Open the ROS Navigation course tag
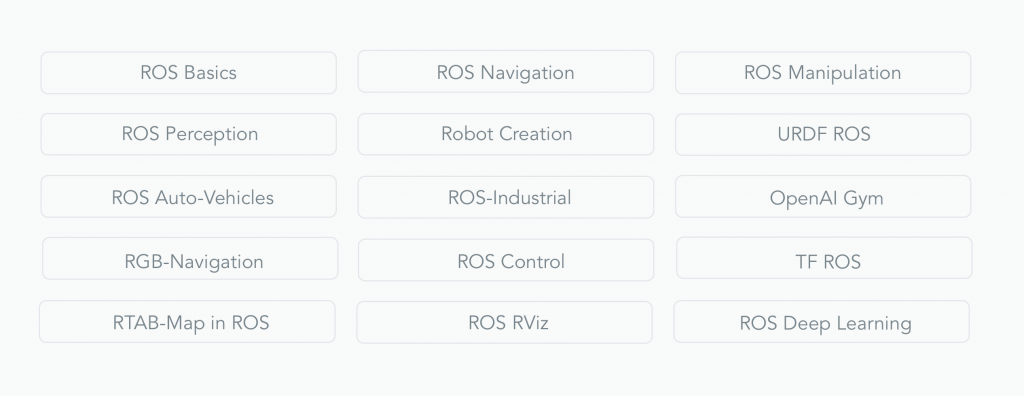1024x396 pixels. [x=505, y=72]
